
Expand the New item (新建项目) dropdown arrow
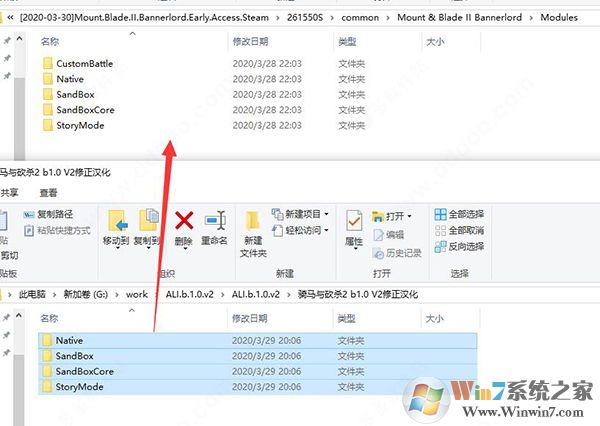326,214
